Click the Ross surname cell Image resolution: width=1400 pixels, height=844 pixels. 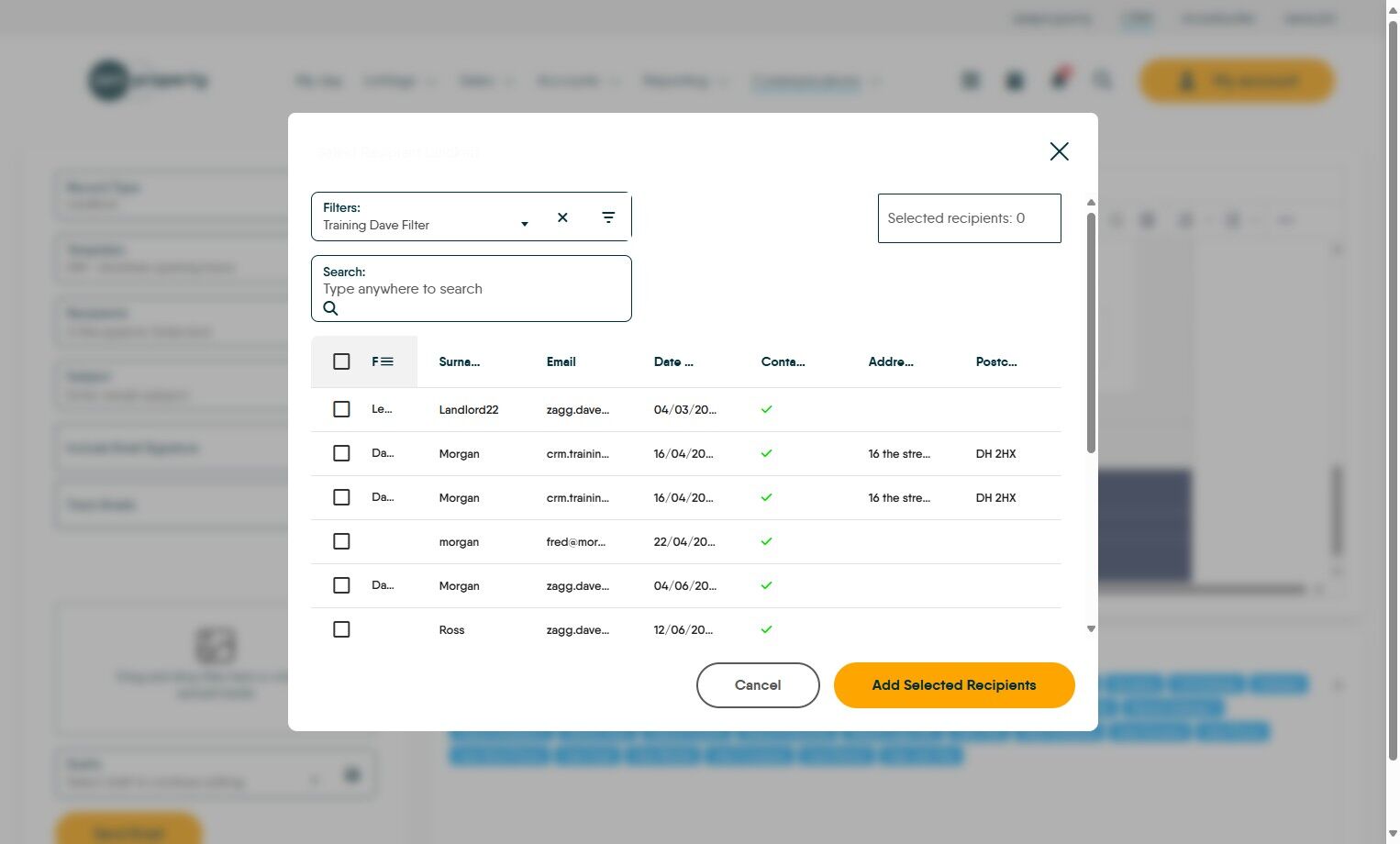point(452,630)
